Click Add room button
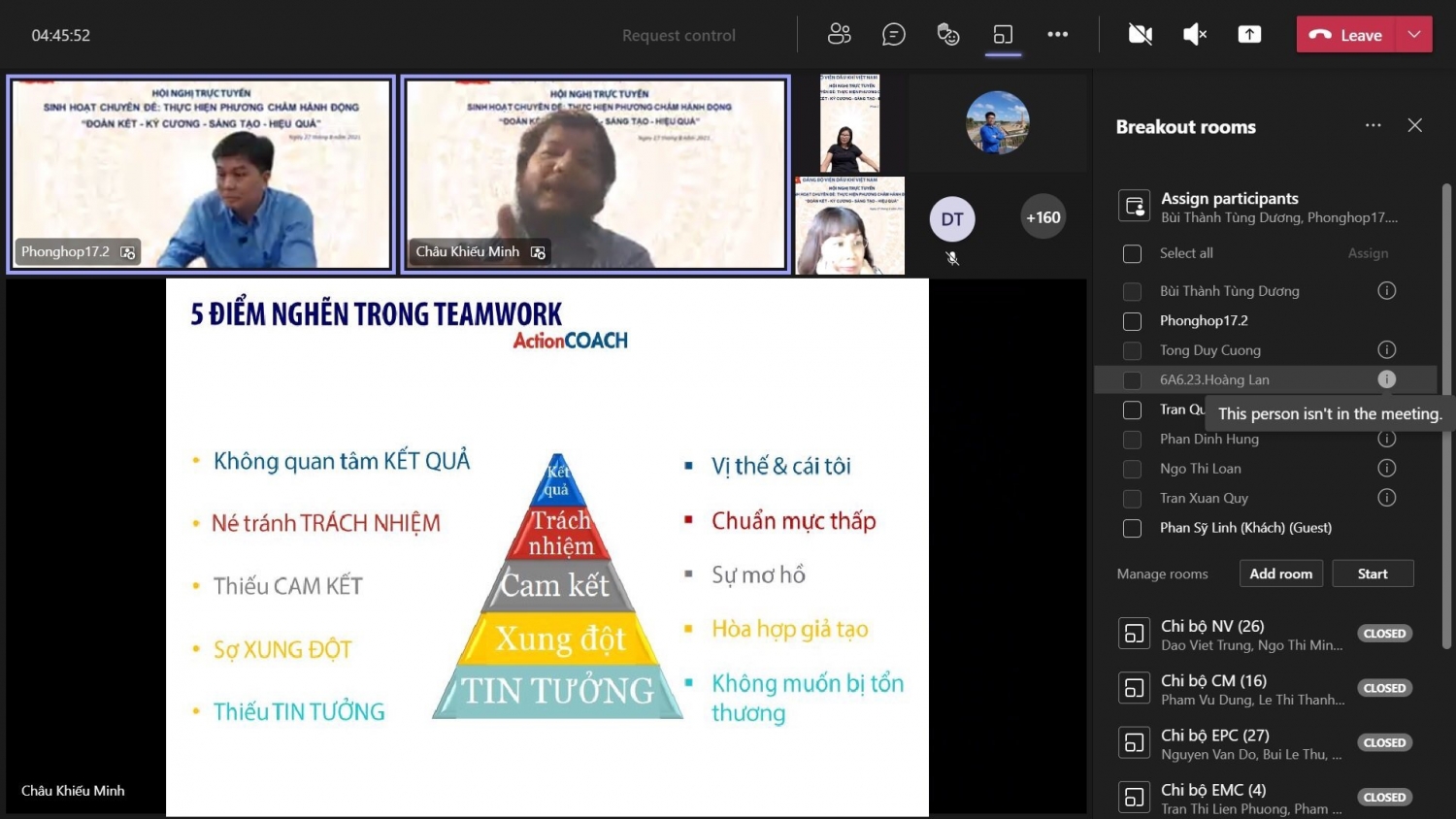The width and height of the screenshot is (1456, 819). click(1280, 573)
